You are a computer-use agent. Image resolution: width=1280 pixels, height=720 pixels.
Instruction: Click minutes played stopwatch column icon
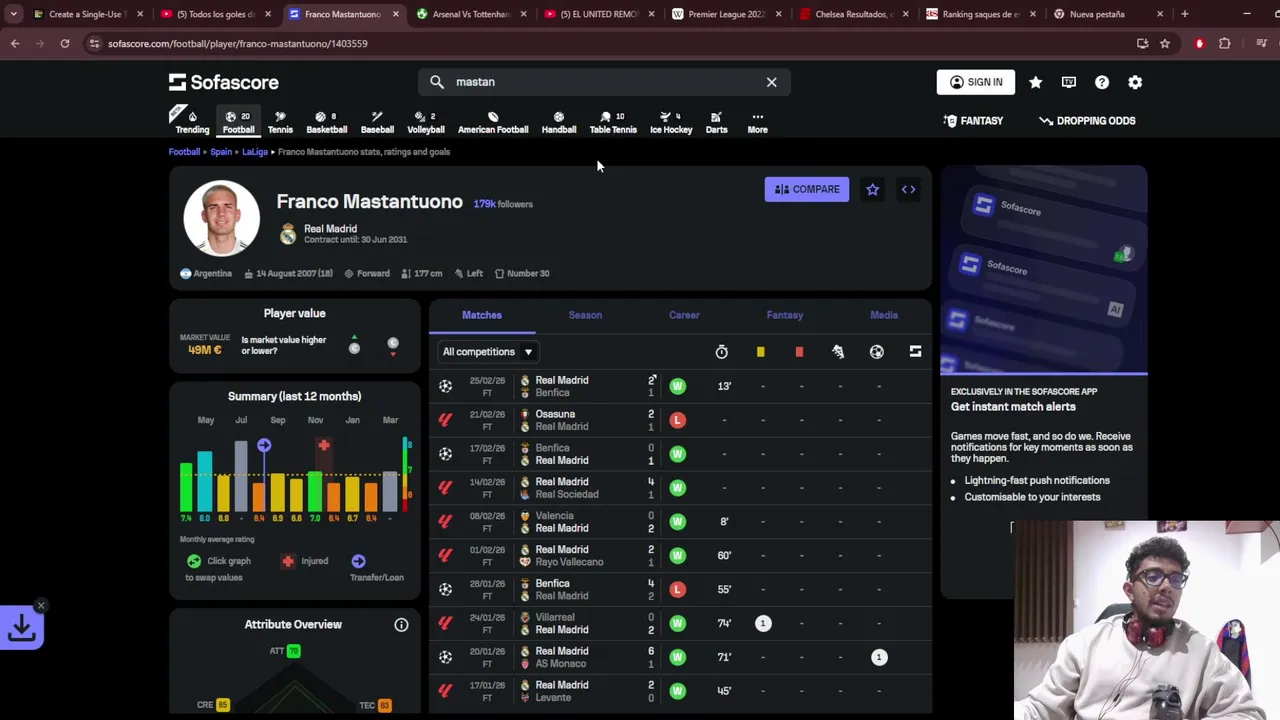pos(721,352)
